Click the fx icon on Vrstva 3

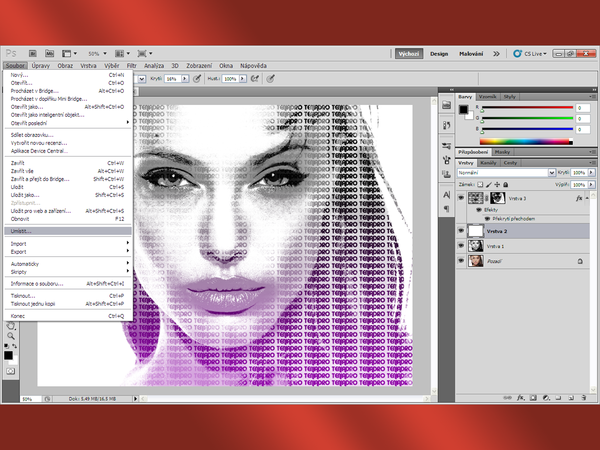point(579,199)
